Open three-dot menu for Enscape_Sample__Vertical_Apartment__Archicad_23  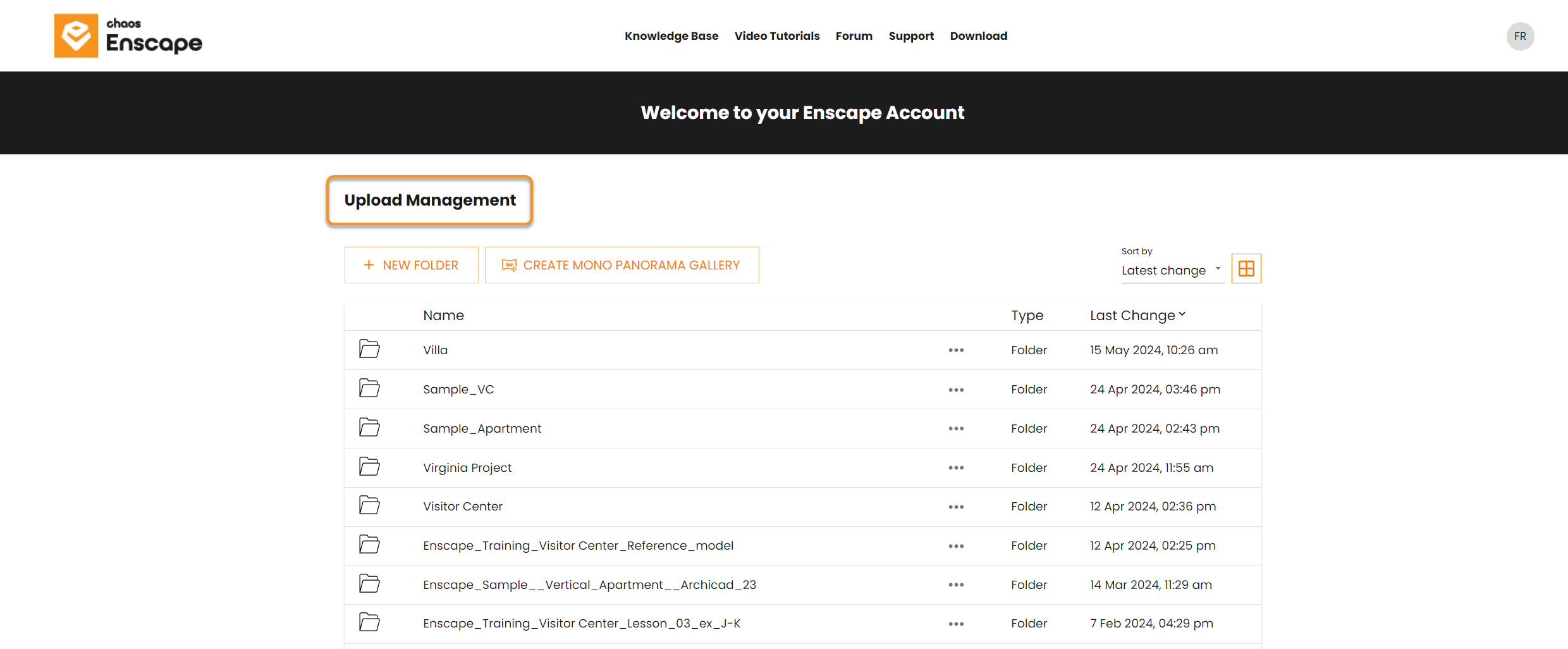[x=956, y=585]
